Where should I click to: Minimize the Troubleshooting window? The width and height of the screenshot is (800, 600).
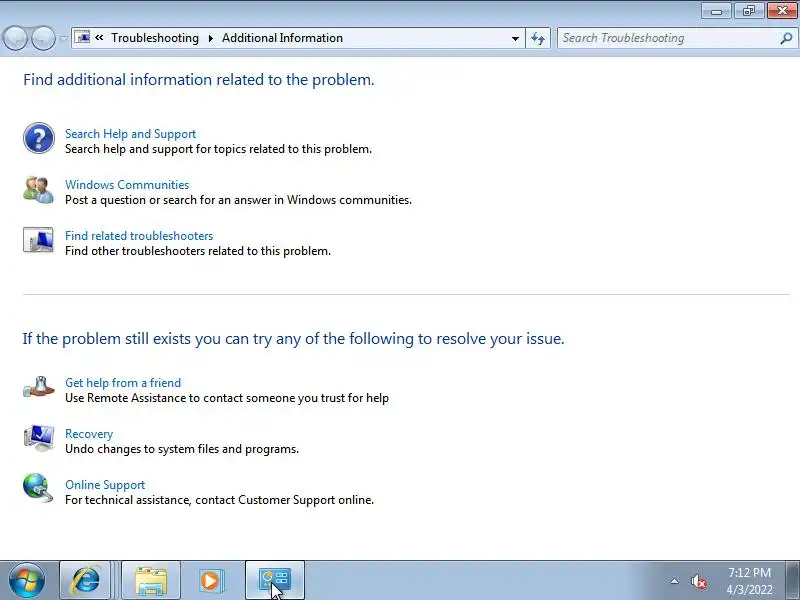click(x=716, y=11)
